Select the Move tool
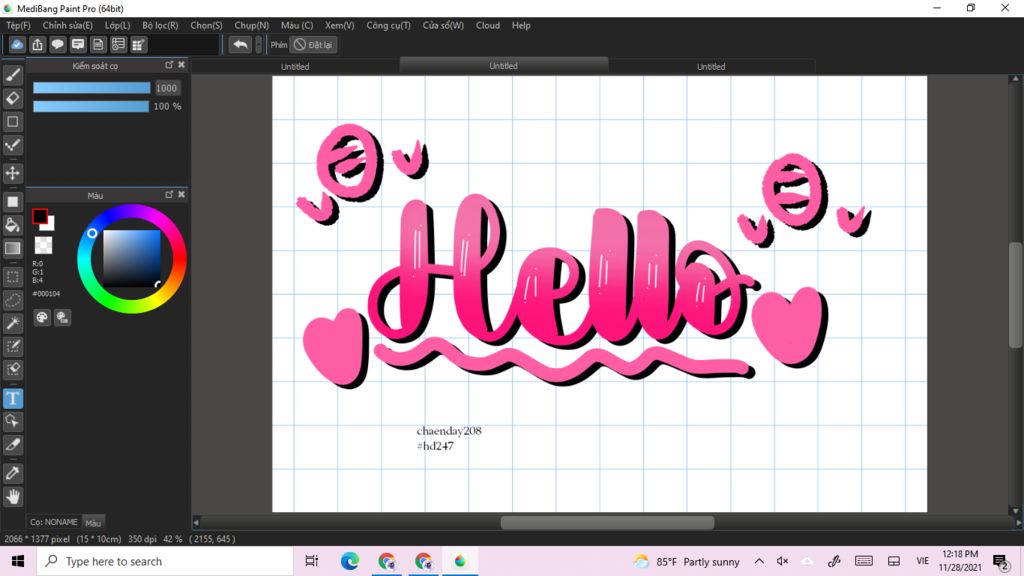Screen dimensions: 1024x576 click(x=12, y=173)
